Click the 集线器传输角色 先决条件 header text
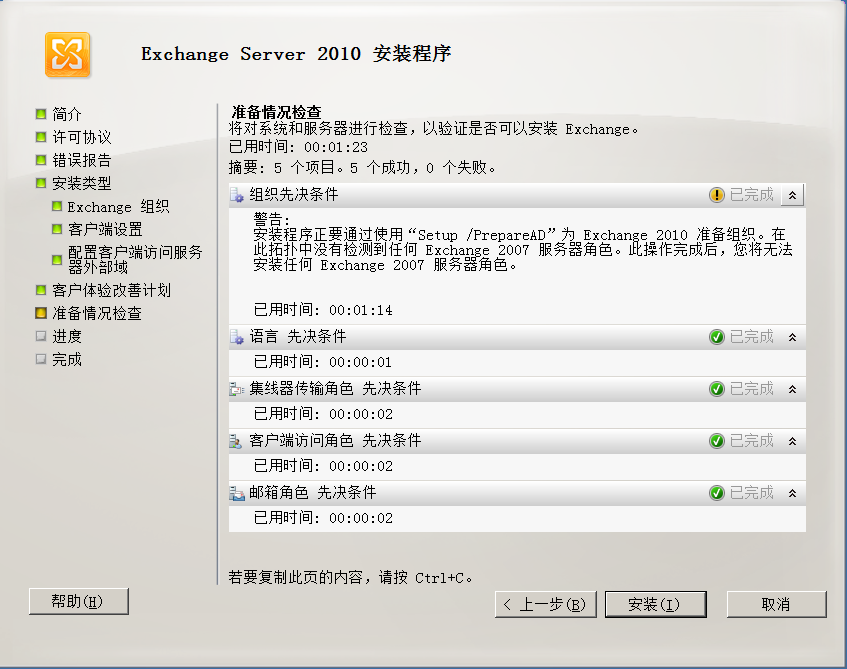 [335, 389]
